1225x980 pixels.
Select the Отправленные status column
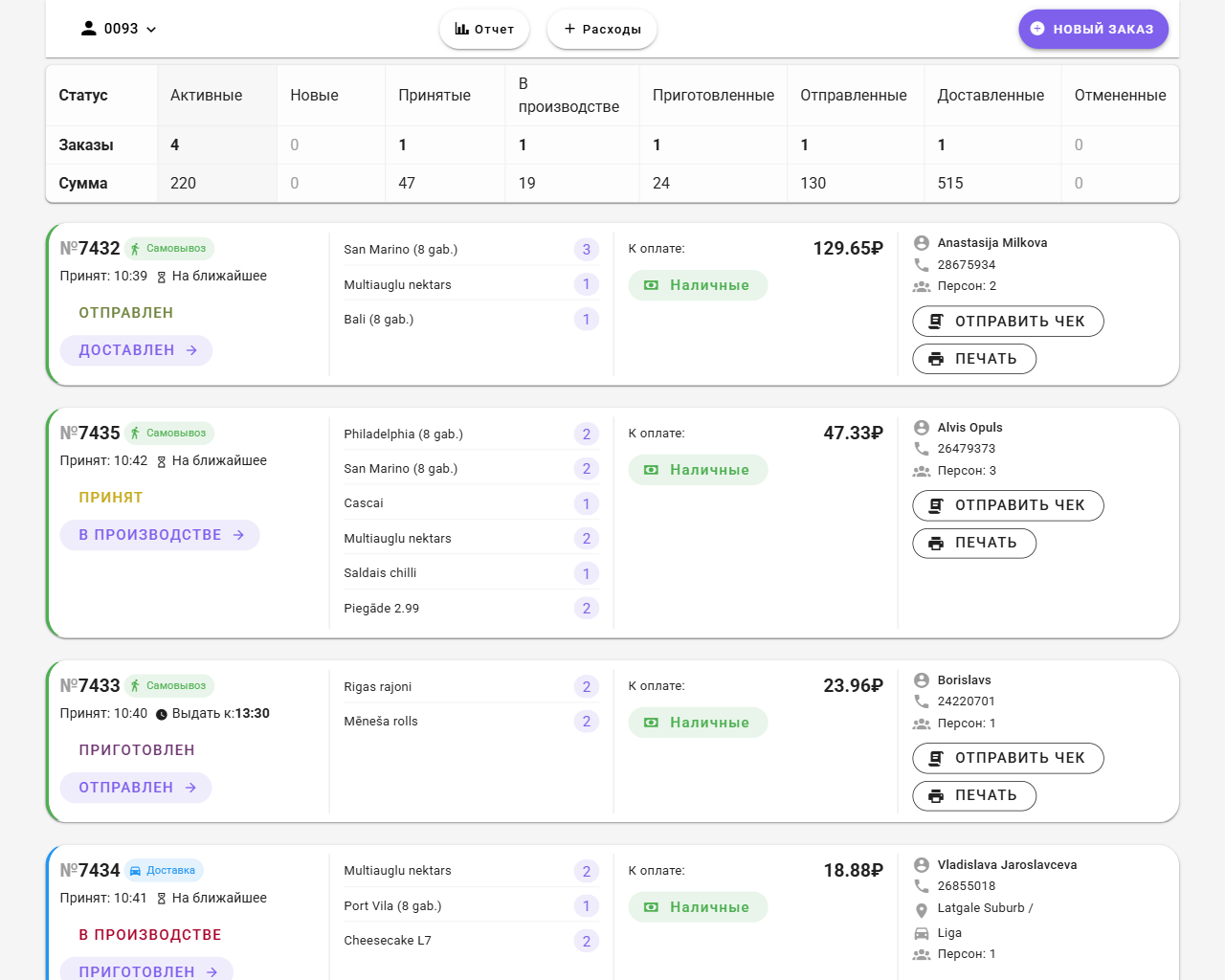point(853,96)
